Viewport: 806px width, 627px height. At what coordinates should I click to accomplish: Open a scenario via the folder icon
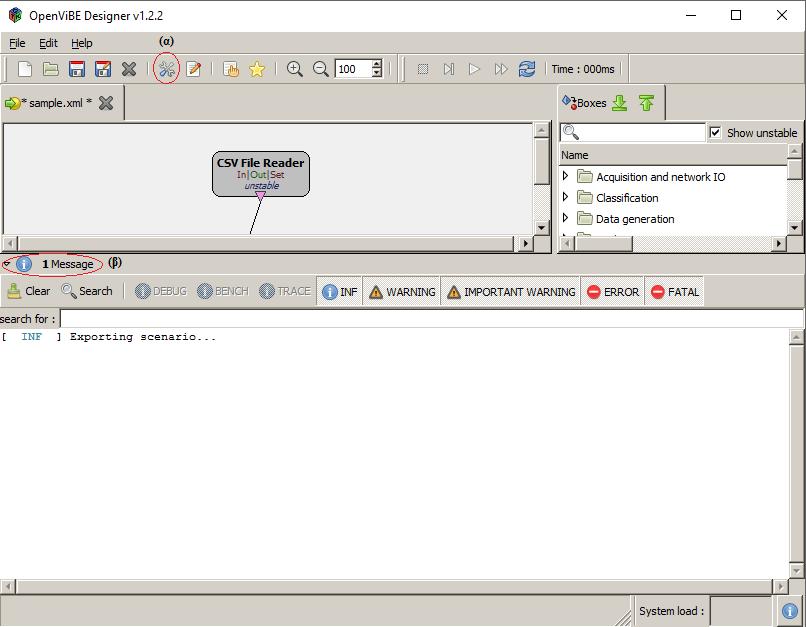pos(50,69)
